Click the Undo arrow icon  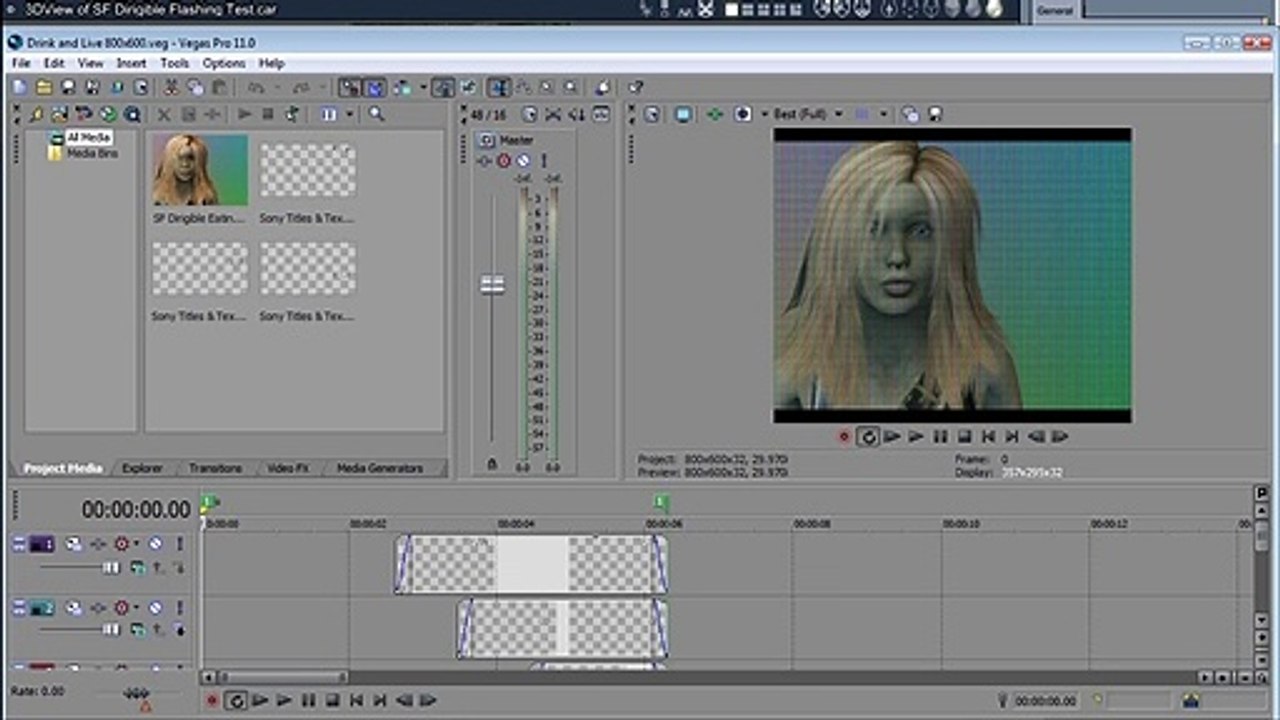tap(256, 87)
